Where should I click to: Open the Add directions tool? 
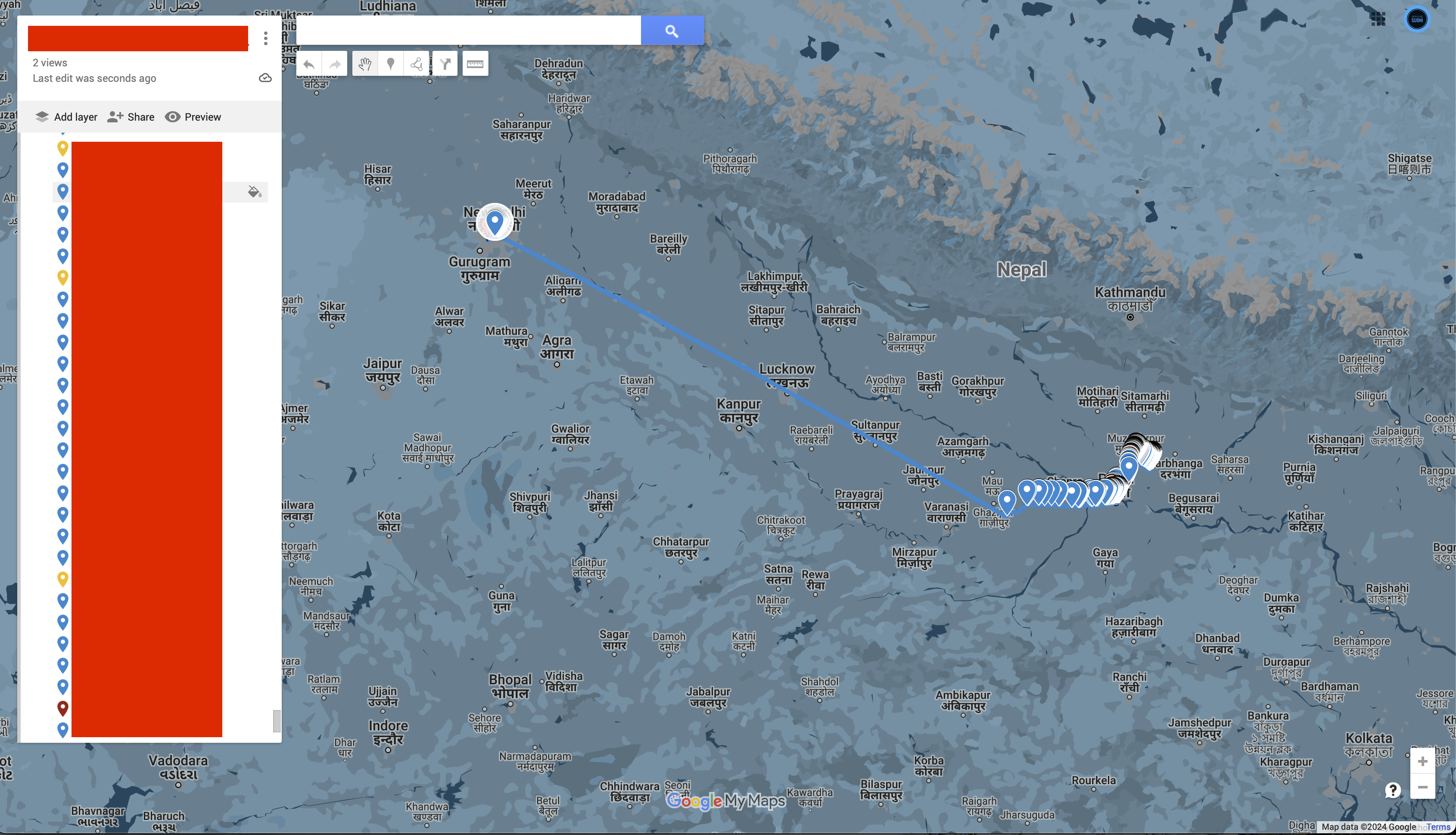[x=445, y=64]
